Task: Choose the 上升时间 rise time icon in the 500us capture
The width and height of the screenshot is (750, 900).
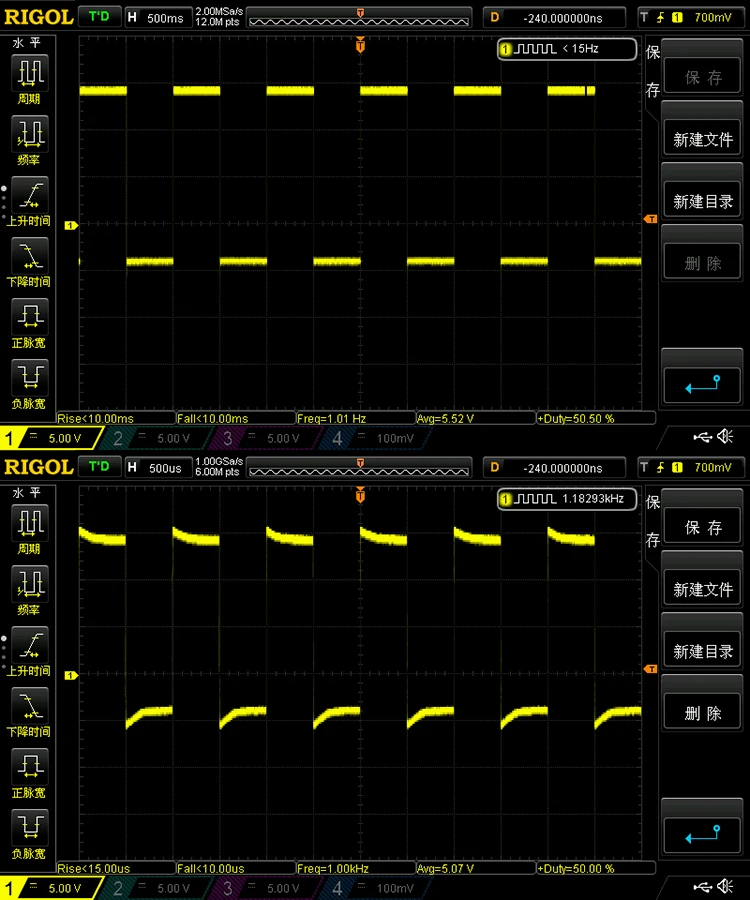Action: (x=30, y=645)
